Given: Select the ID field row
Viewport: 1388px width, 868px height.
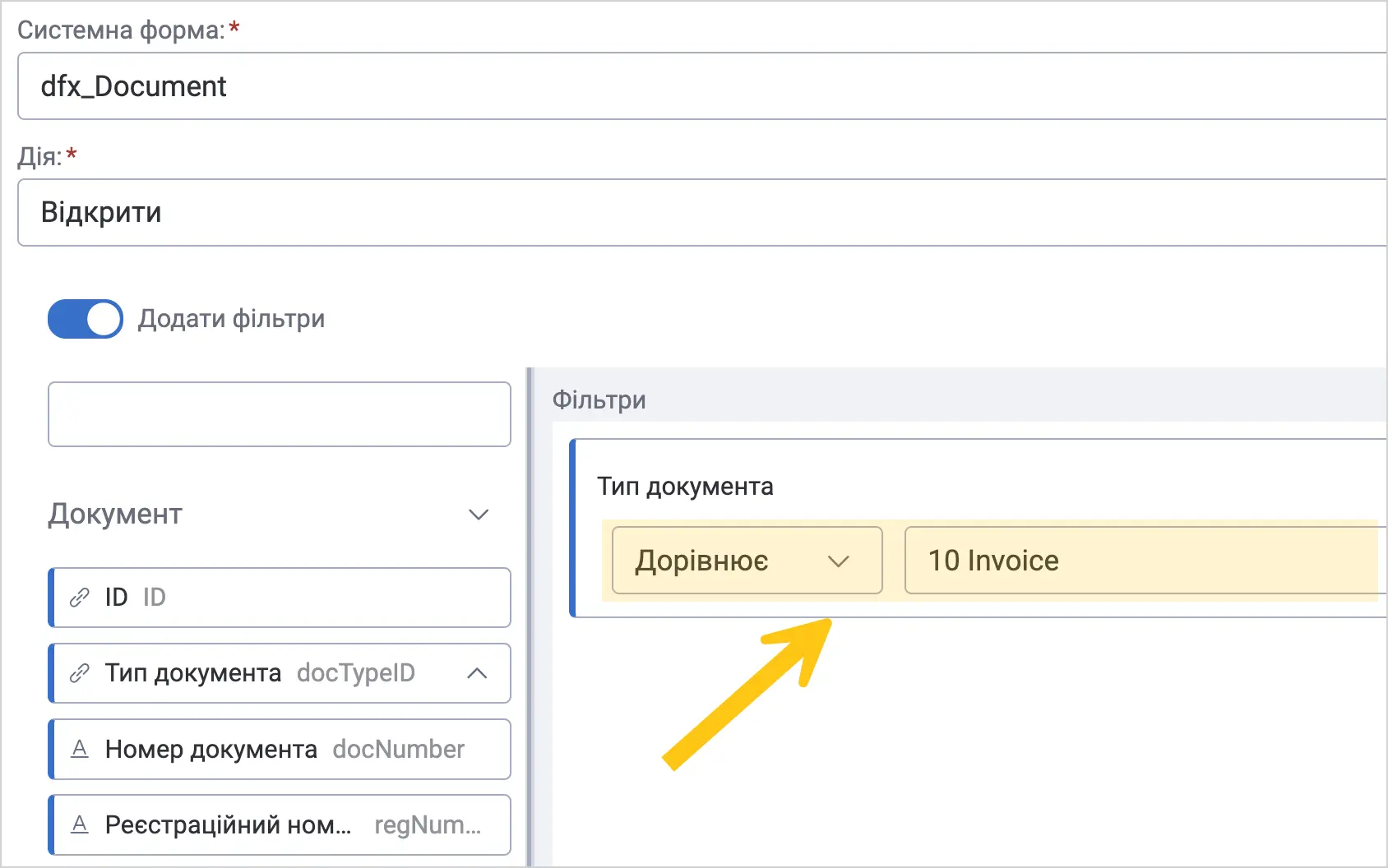Looking at the screenshot, I should point(280,598).
